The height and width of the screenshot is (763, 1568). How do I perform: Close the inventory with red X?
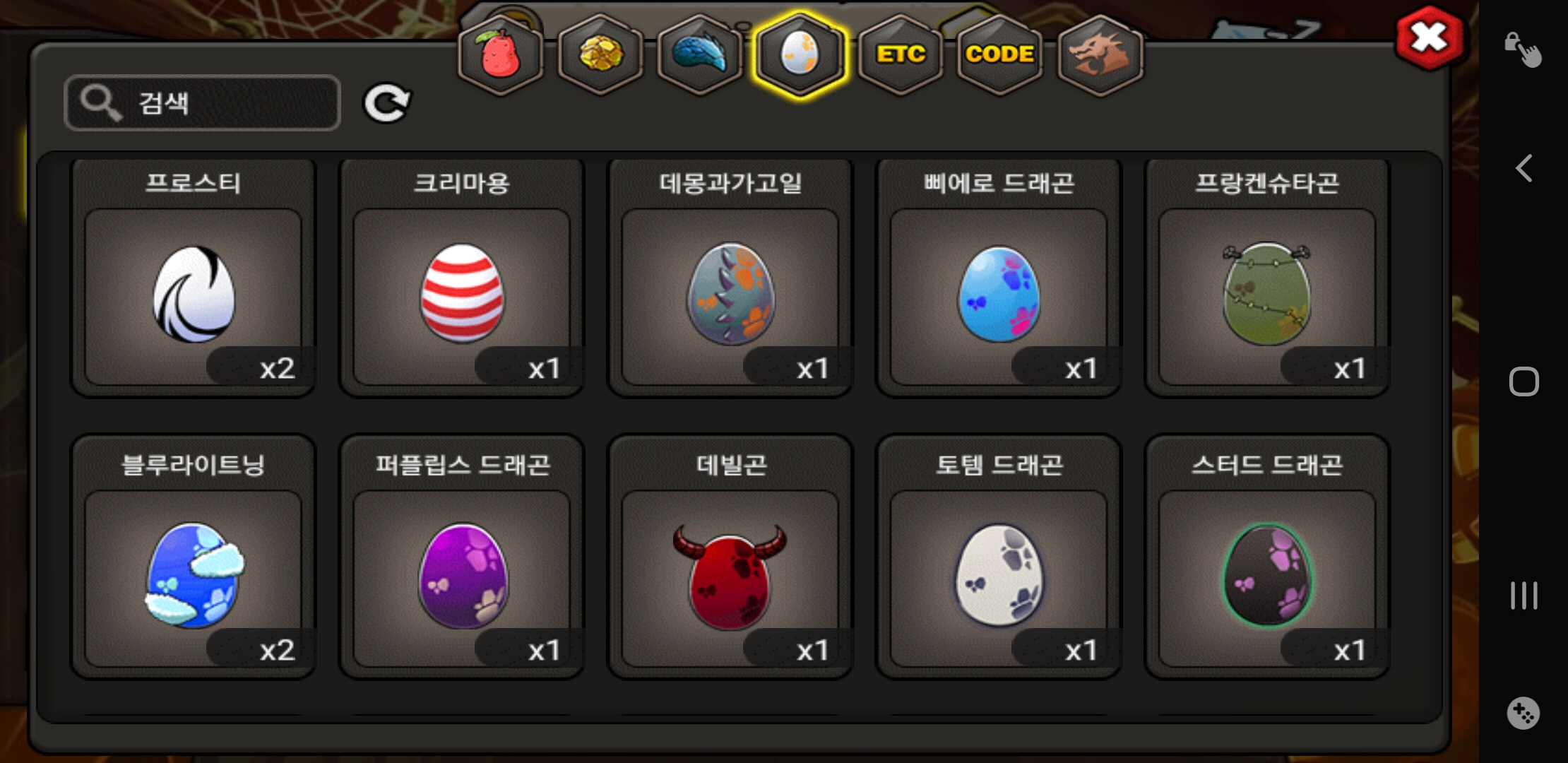tap(1430, 38)
